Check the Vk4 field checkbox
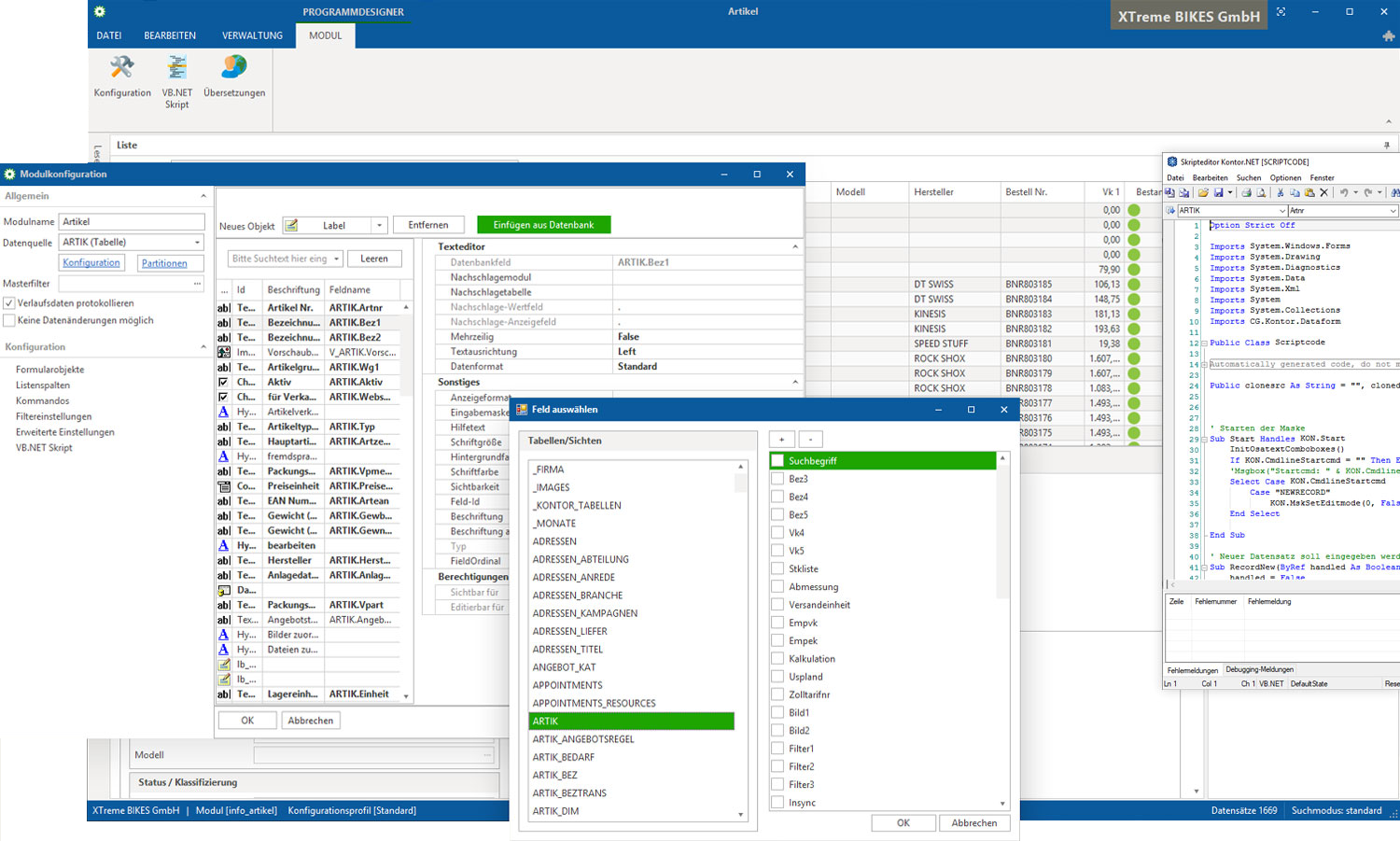 [x=777, y=533]
